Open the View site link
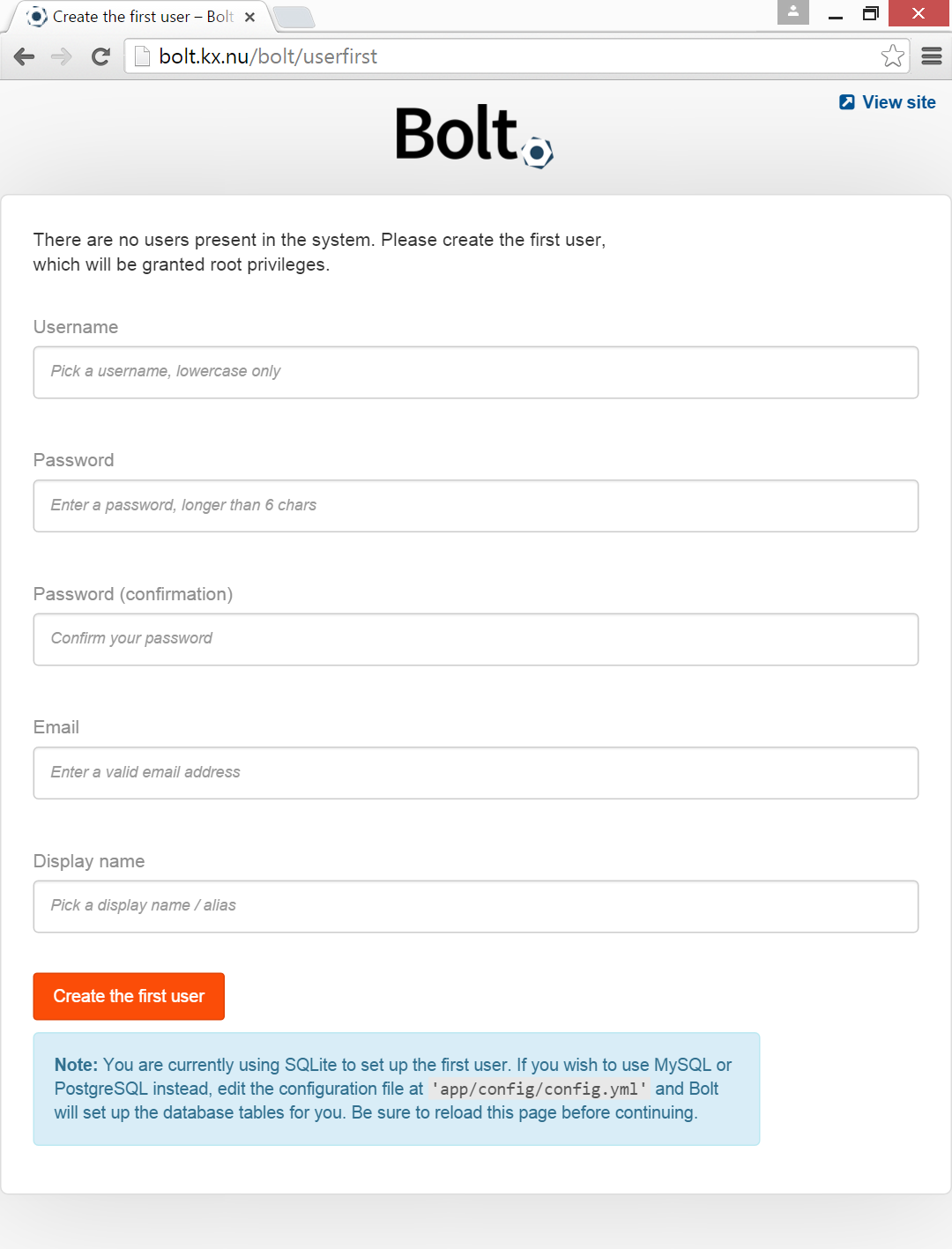 coord(898,102)
